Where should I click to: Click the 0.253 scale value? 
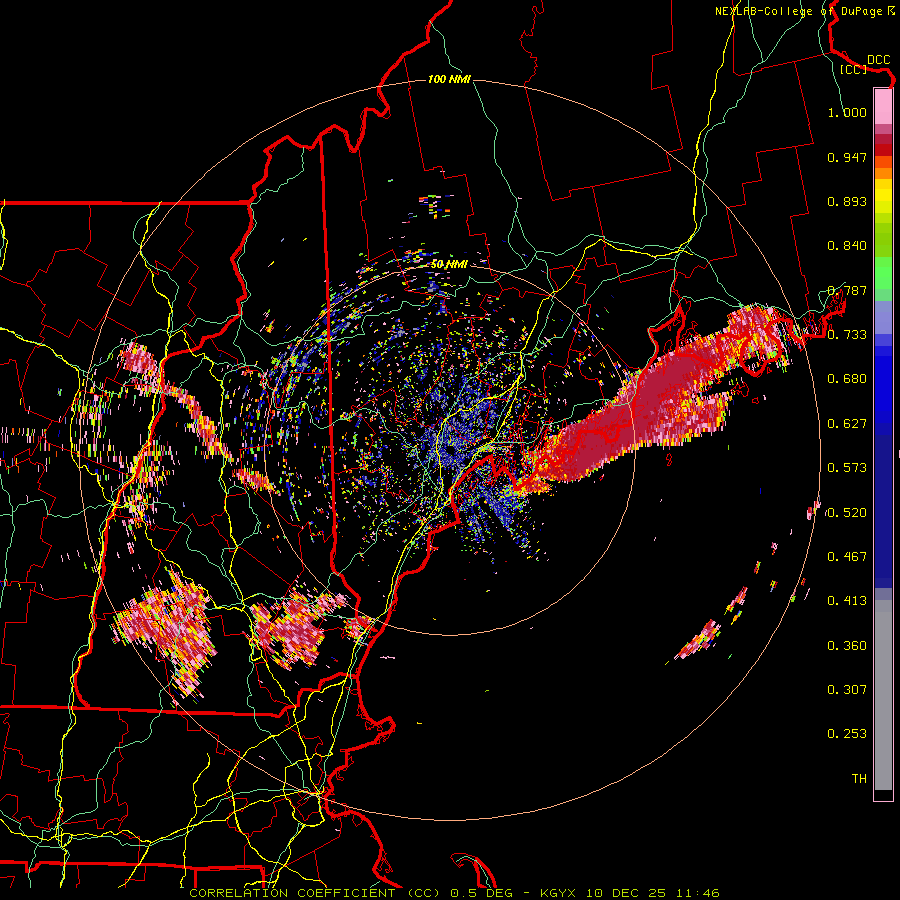click(847, 734)
